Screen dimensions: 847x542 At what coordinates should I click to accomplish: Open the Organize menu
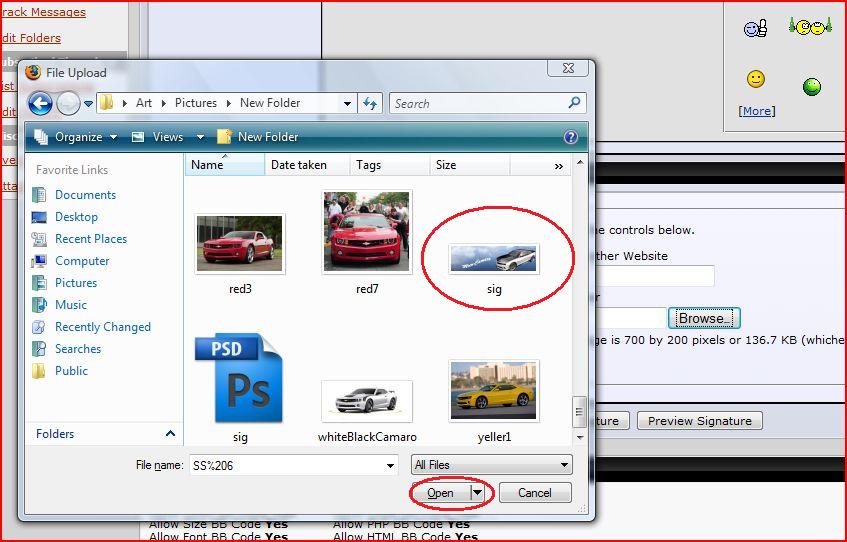coord(78,137)
